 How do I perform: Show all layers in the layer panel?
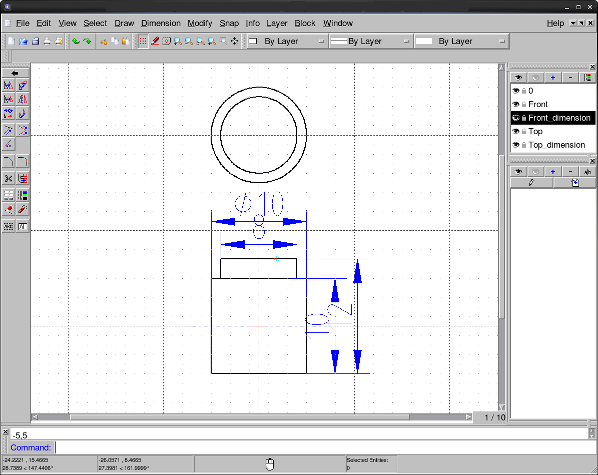pos(519,78)
